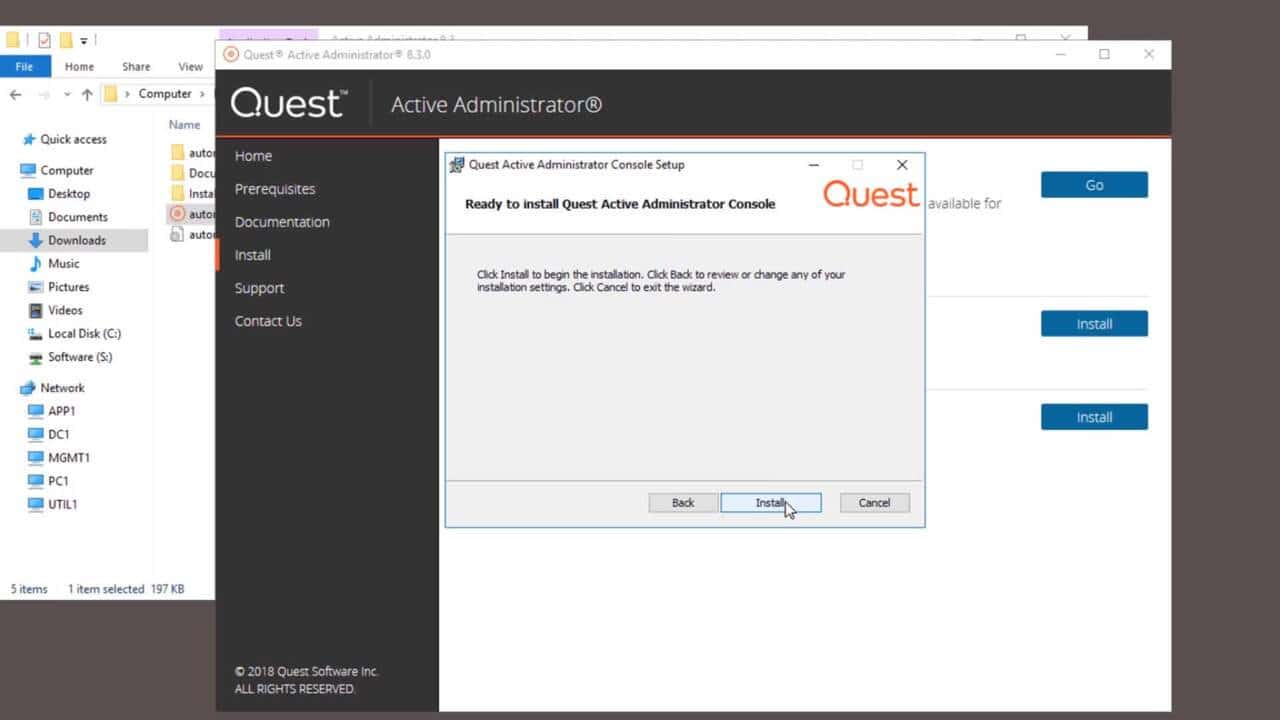
Task: Open the Prerequisites page in sidebar
Action: tap(275, 189)
